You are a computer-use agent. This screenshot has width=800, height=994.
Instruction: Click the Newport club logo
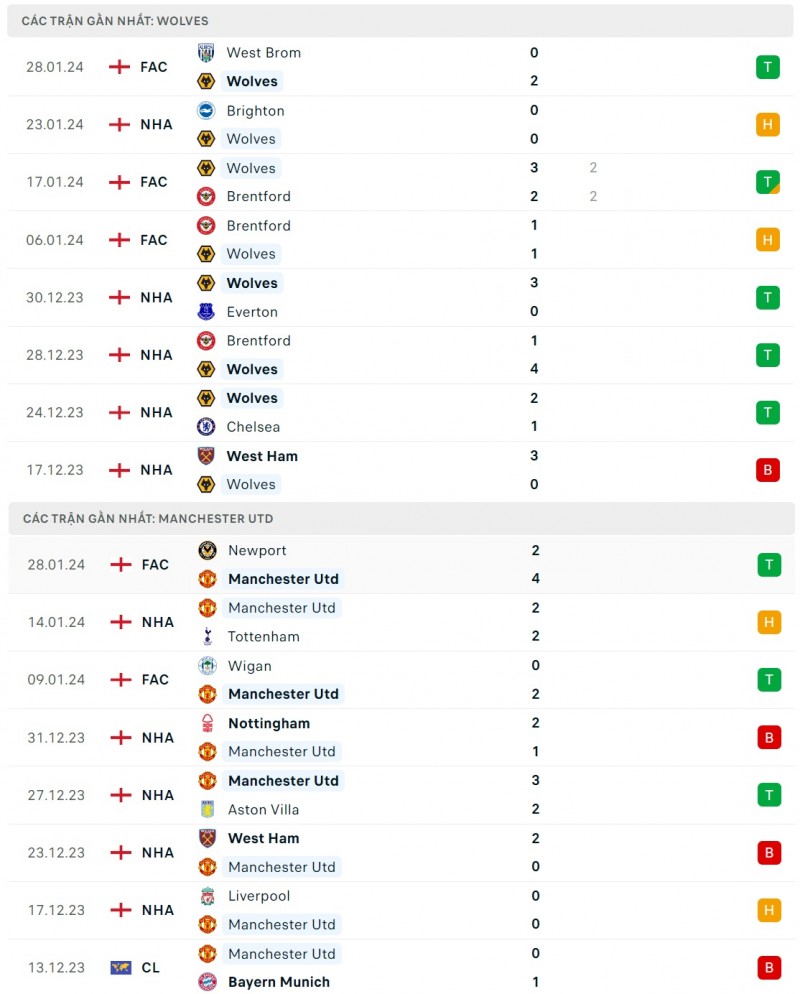207,551
